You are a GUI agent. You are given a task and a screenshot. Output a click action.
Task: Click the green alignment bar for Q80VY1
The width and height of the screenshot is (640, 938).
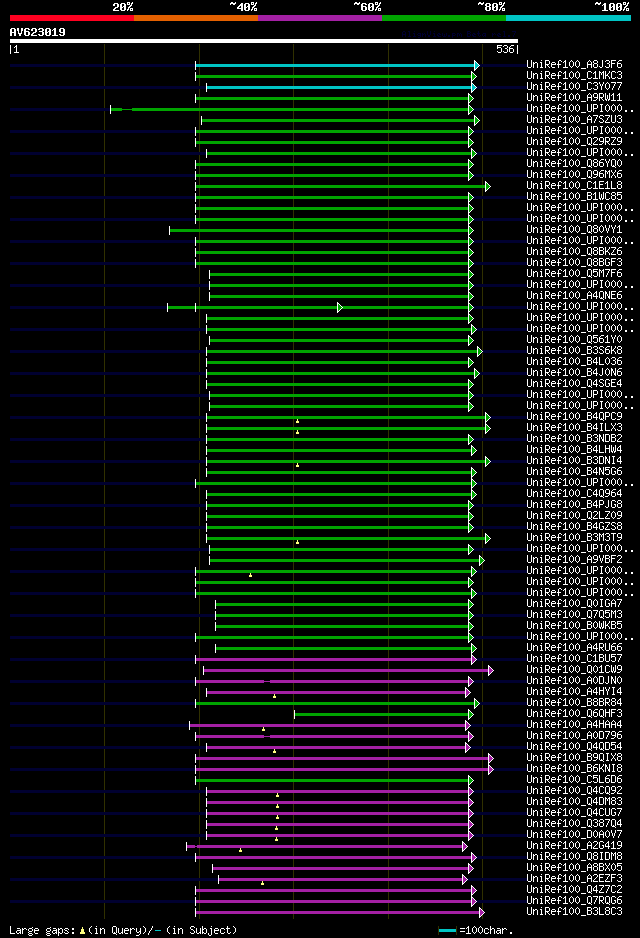tap(321, 230)
